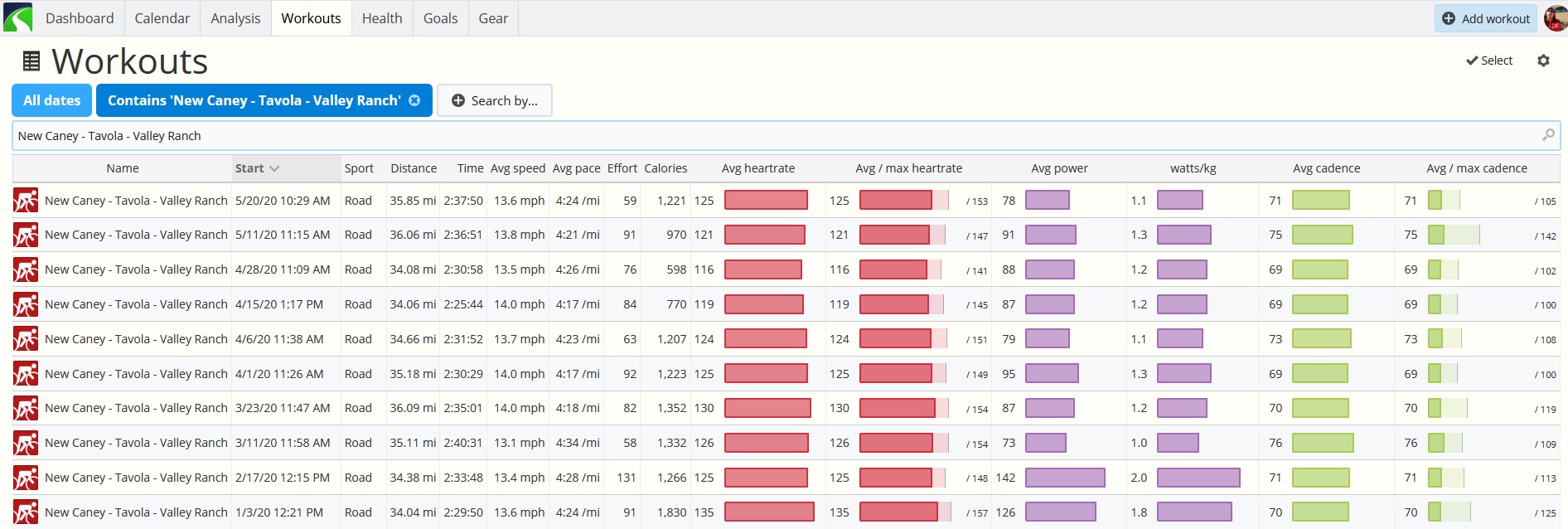Sort by Avg cadence column header
The height and width of the screenshot is (529, 1568).
pos(1327,168)
